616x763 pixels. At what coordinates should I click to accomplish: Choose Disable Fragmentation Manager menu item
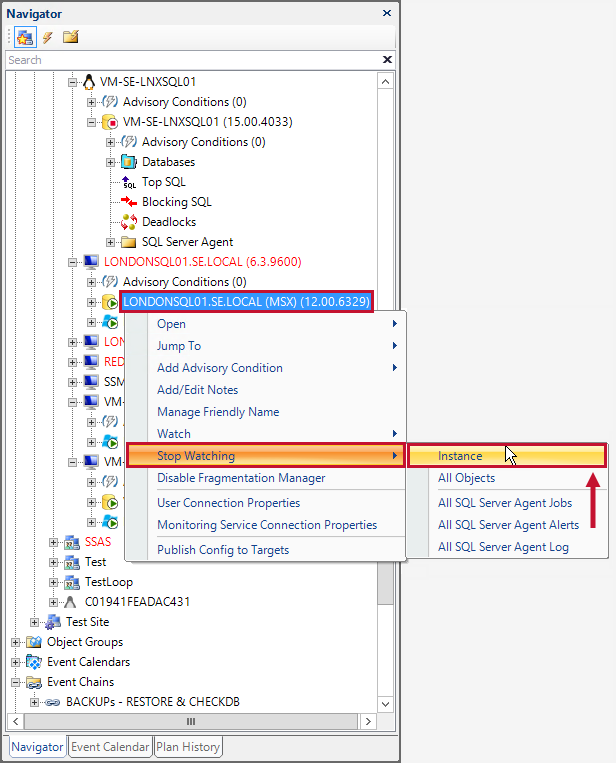pyautogui.click(x=241, y=478)
